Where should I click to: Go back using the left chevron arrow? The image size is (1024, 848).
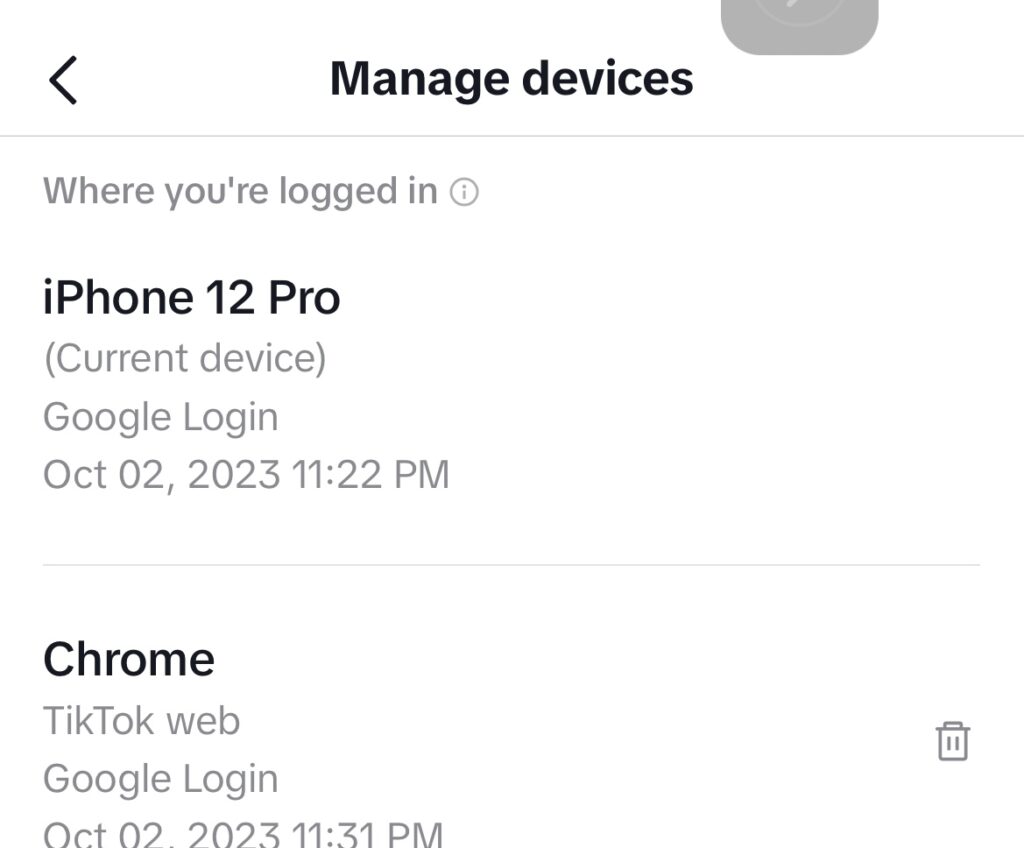click(63, 80)
